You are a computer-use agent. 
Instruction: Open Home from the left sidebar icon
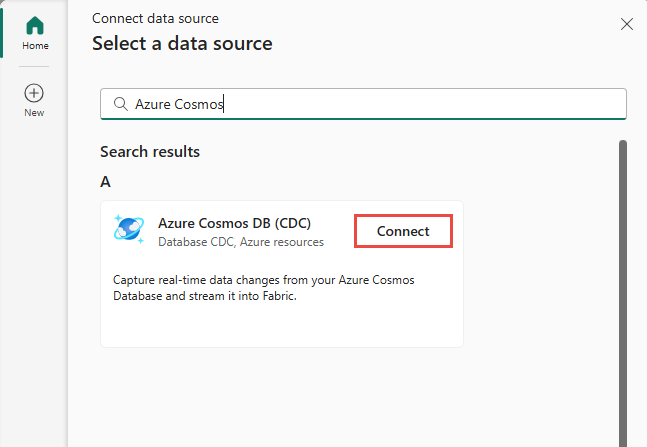tap(34, 26)
